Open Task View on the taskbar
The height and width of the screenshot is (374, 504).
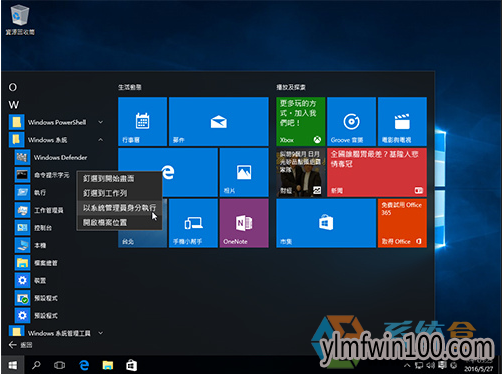pyautogui.click(x=59, y=365)
